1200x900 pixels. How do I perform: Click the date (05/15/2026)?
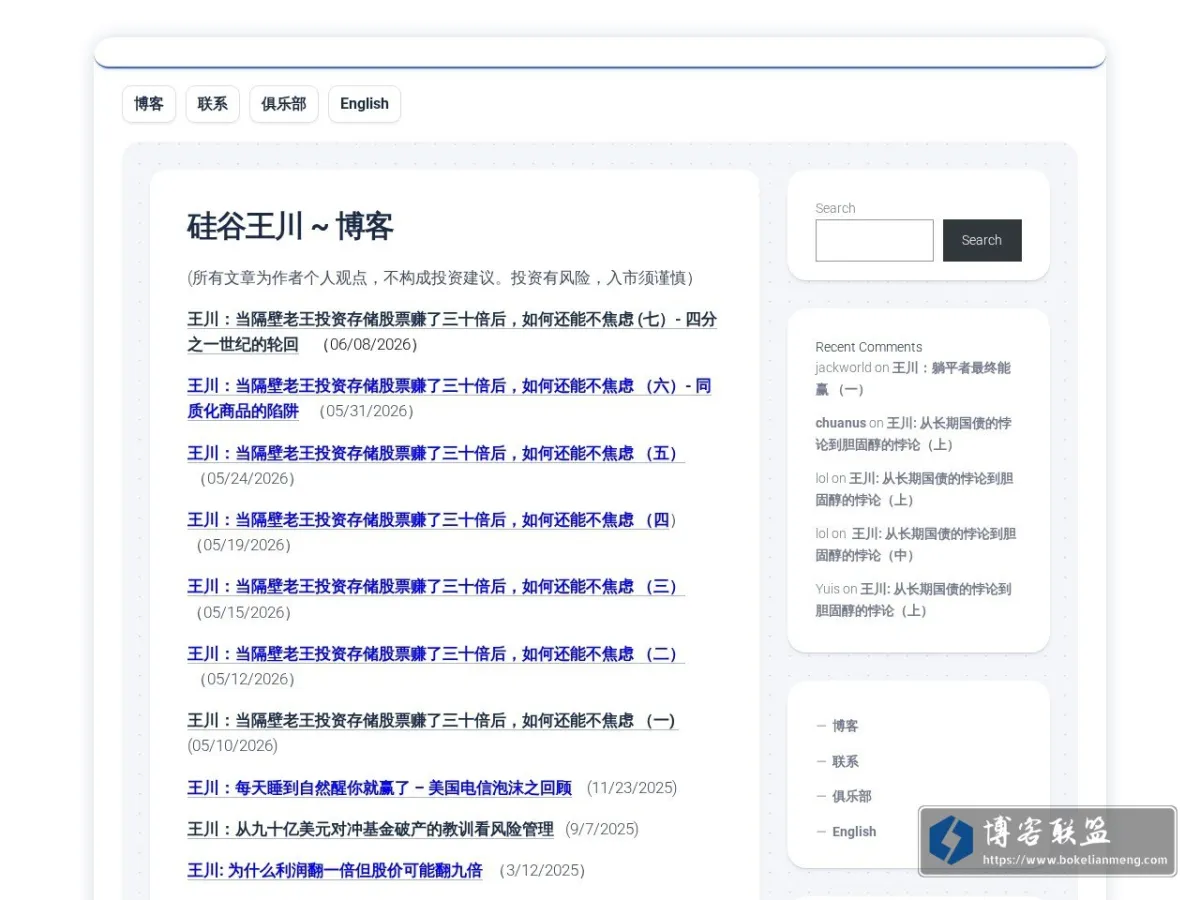244,612
